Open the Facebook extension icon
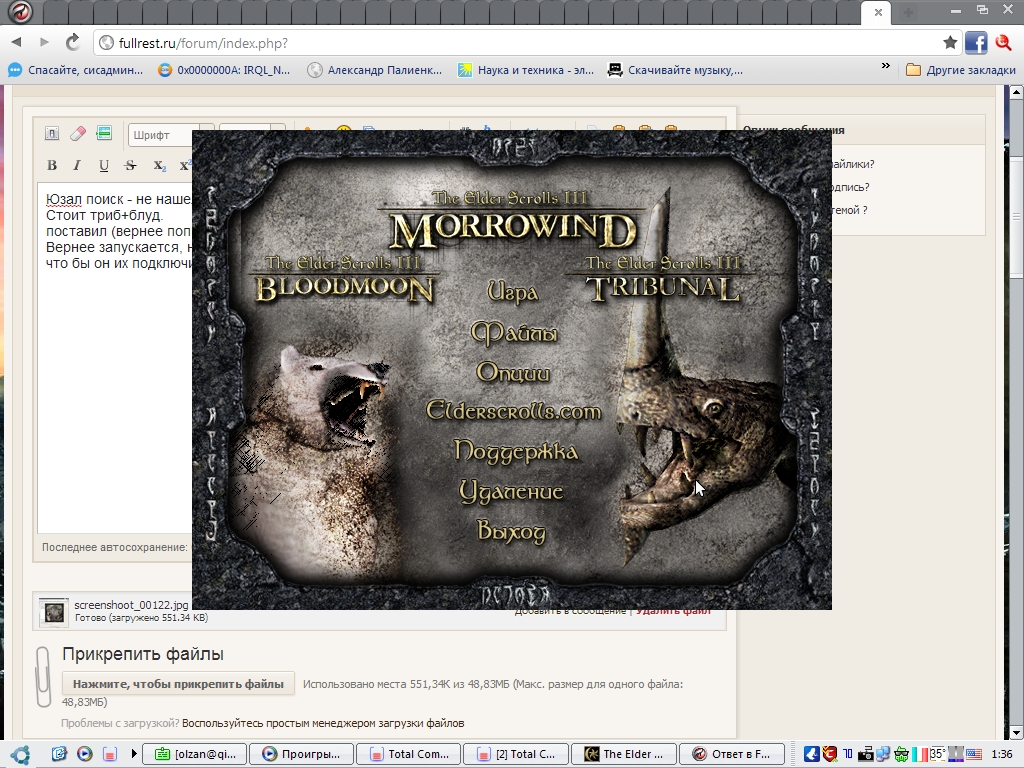The height and width of the screenshot is (768, 1024). pos(975,42)
